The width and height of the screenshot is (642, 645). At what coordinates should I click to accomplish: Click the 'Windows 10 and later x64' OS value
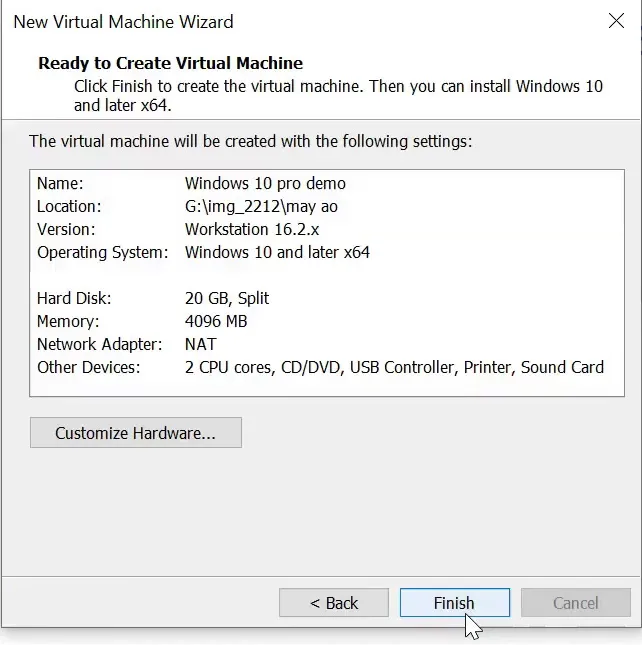point(277,252)
